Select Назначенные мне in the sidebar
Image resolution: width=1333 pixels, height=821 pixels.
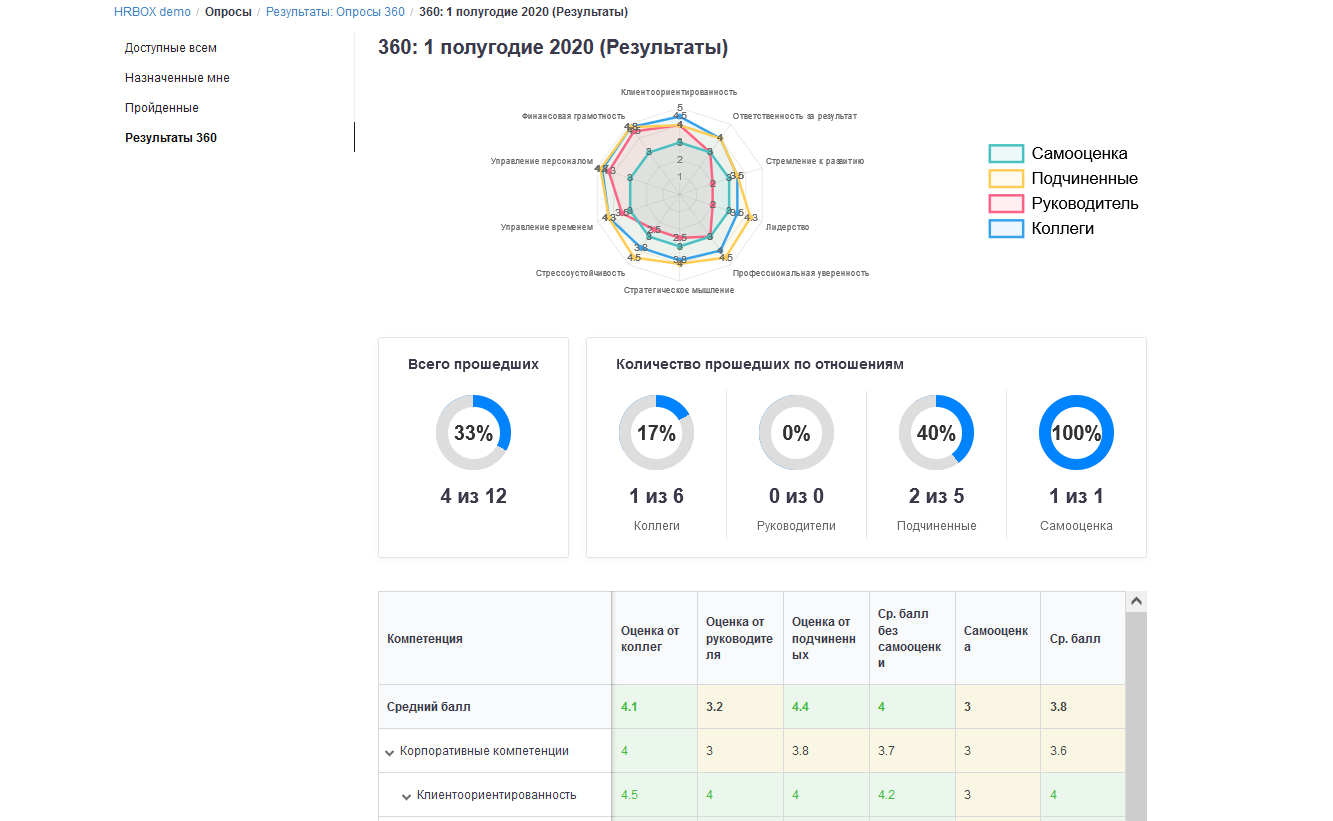pyautogui.click(x=177, y=78)
